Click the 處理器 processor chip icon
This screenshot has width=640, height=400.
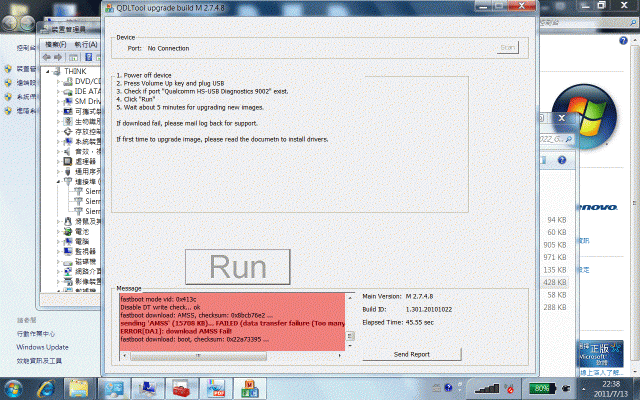pyautogui.click(x=68, y=161)
